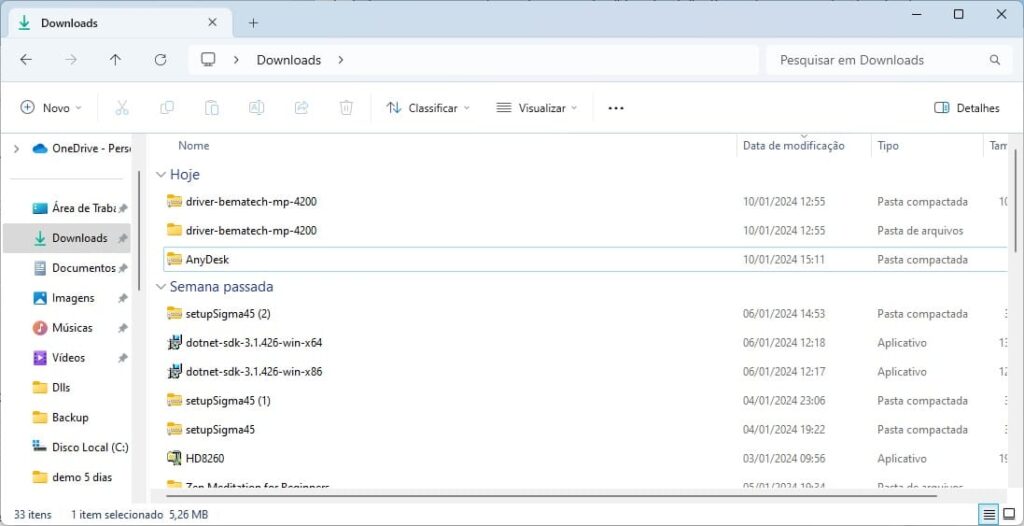Viewport: 1024px width, 526px height.
Task: Click the AnyDesk zip folder icon
Action: point(174,259)
